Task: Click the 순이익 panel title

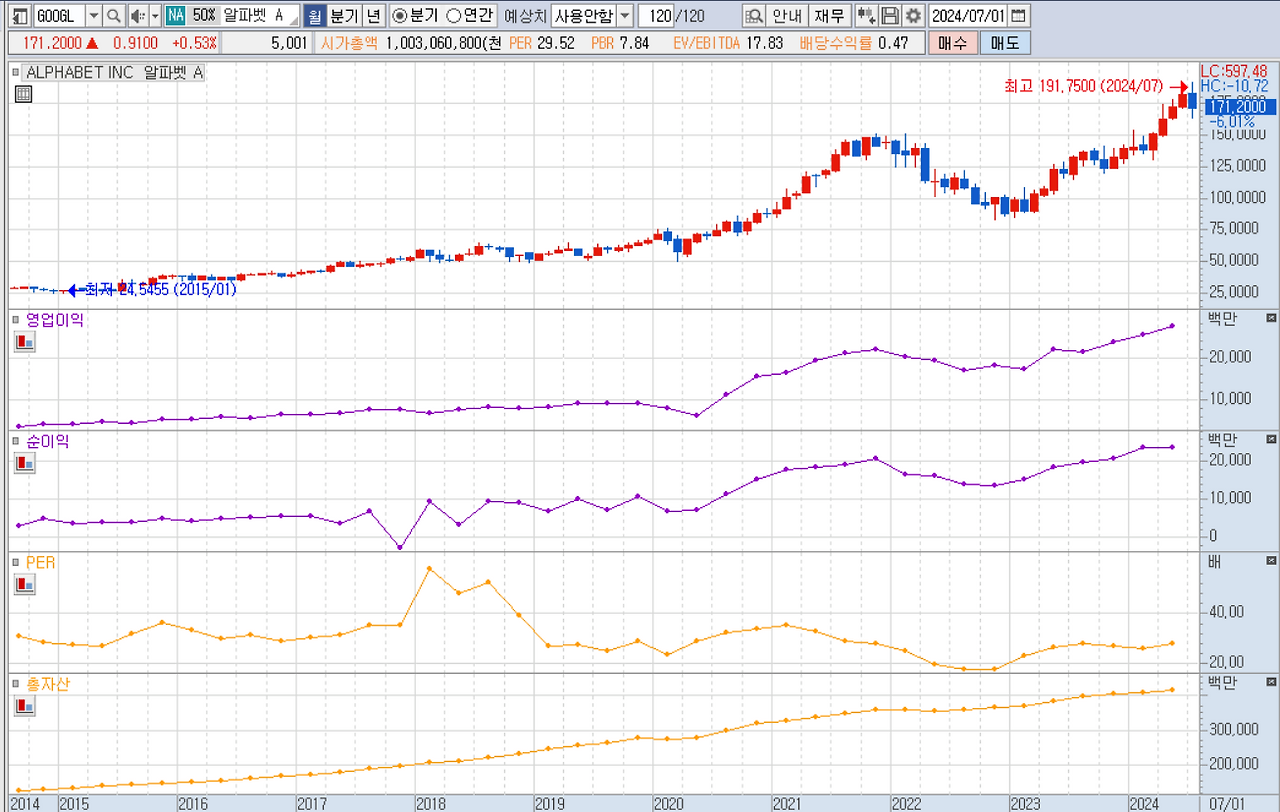Action: (48, 441)
